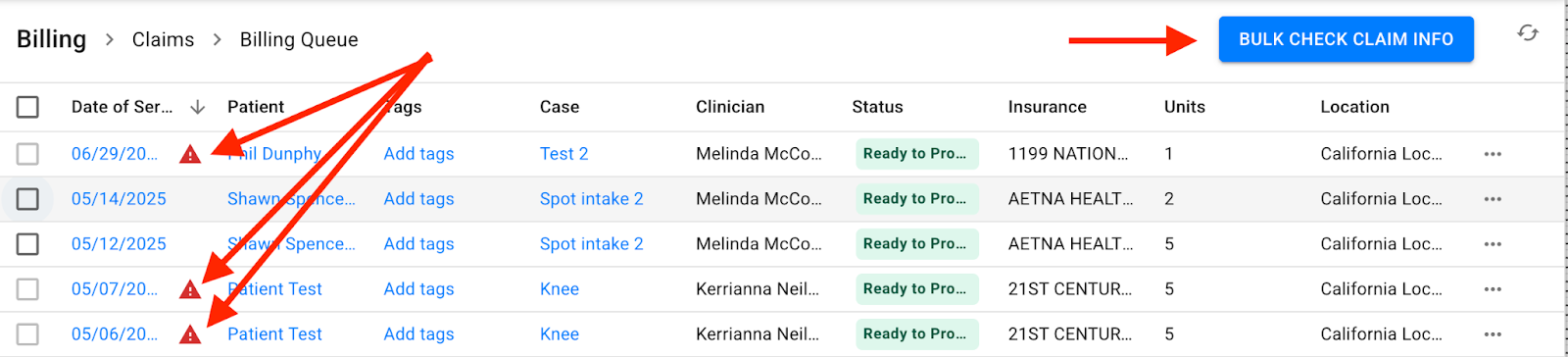The image size is (1568, 357).
Task: Open three-dot menu for 05/14/2025 row
Action: click(x=1493, y=199)
